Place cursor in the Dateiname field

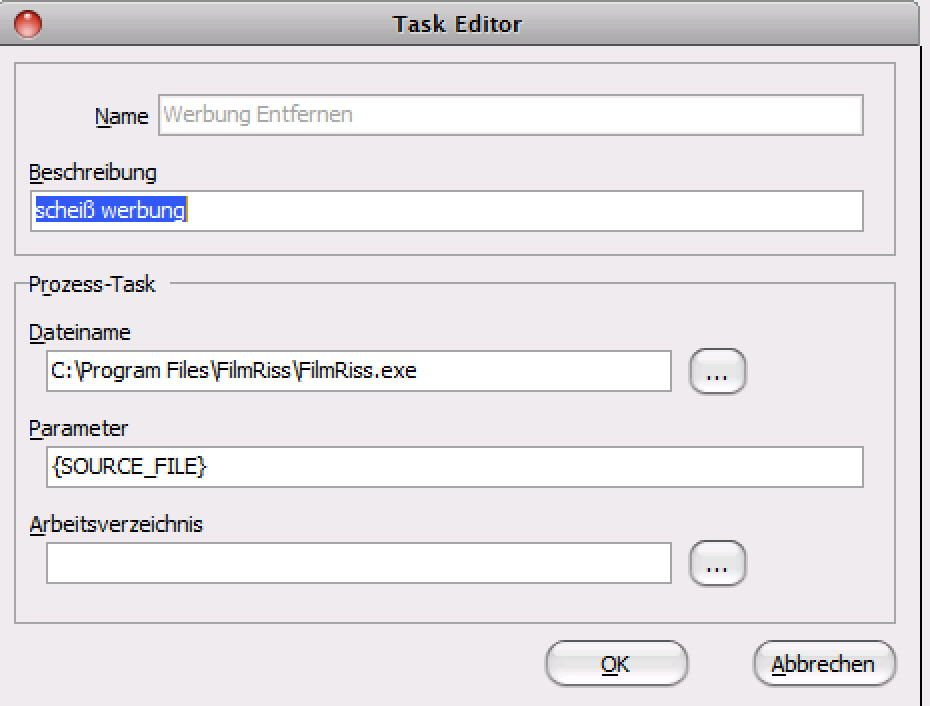tap(359, 371)
